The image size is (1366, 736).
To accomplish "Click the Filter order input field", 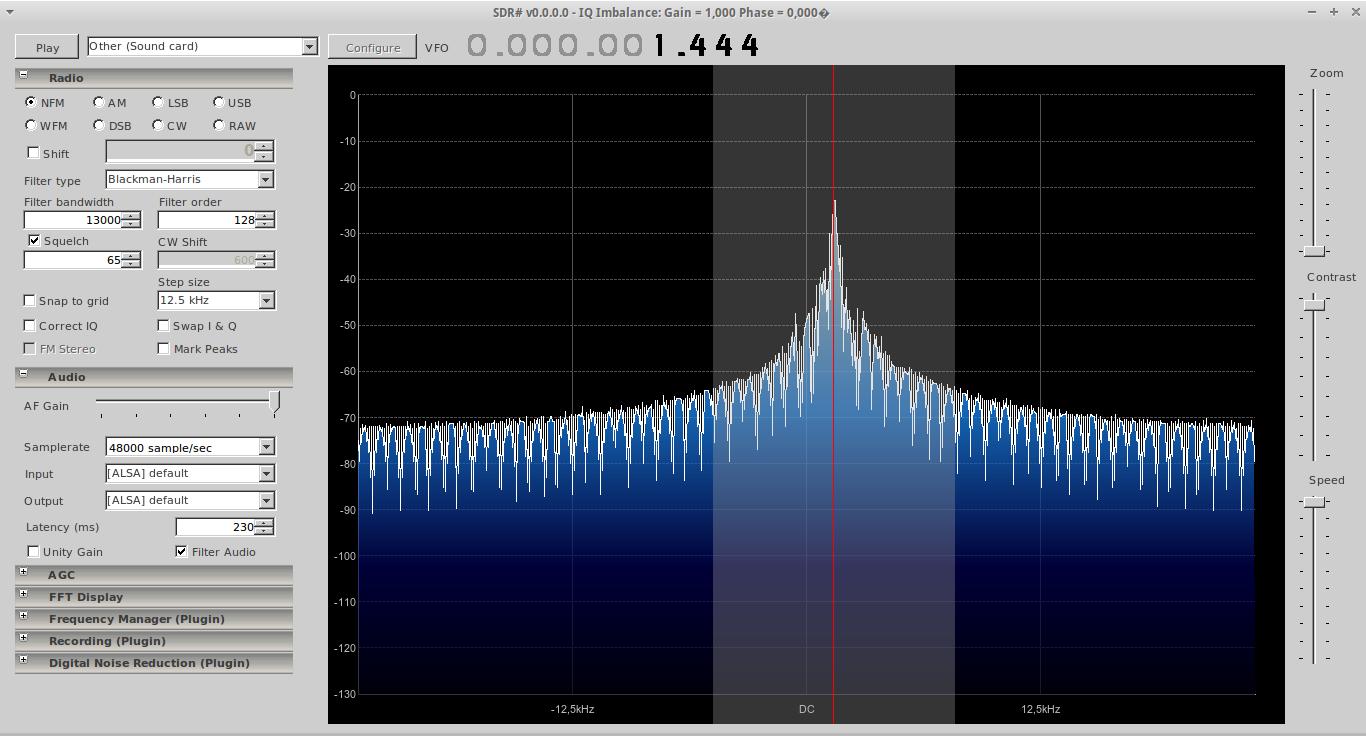I will coord(206,220).
